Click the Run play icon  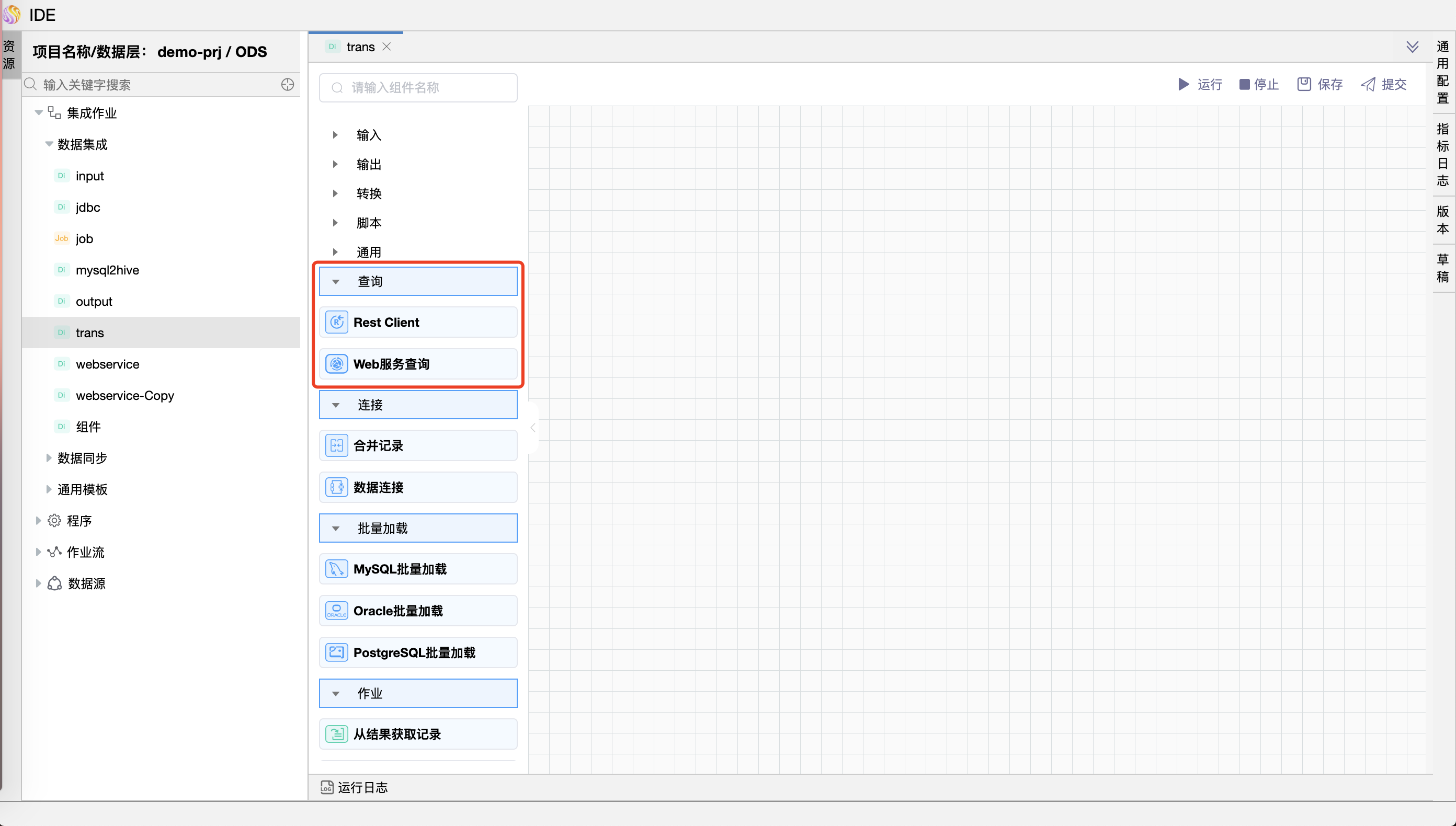coord(1183,85)
